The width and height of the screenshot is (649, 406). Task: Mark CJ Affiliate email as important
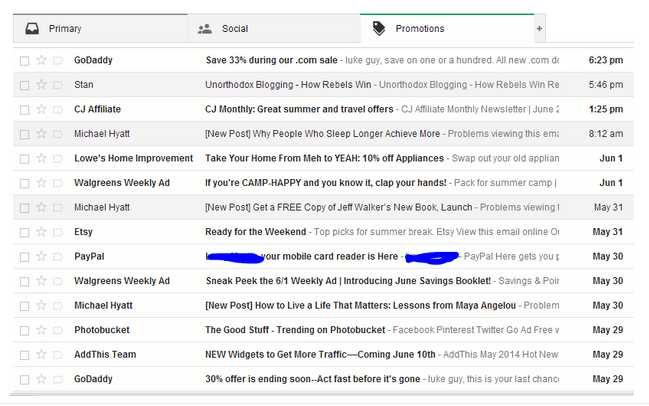coord(58,109)
